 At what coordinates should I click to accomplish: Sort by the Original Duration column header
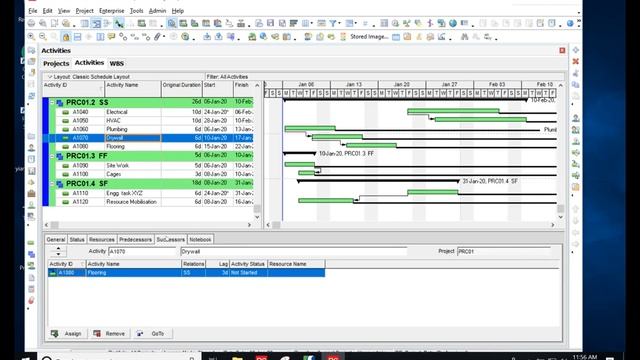pyautogui.click(x=182, y=89)
